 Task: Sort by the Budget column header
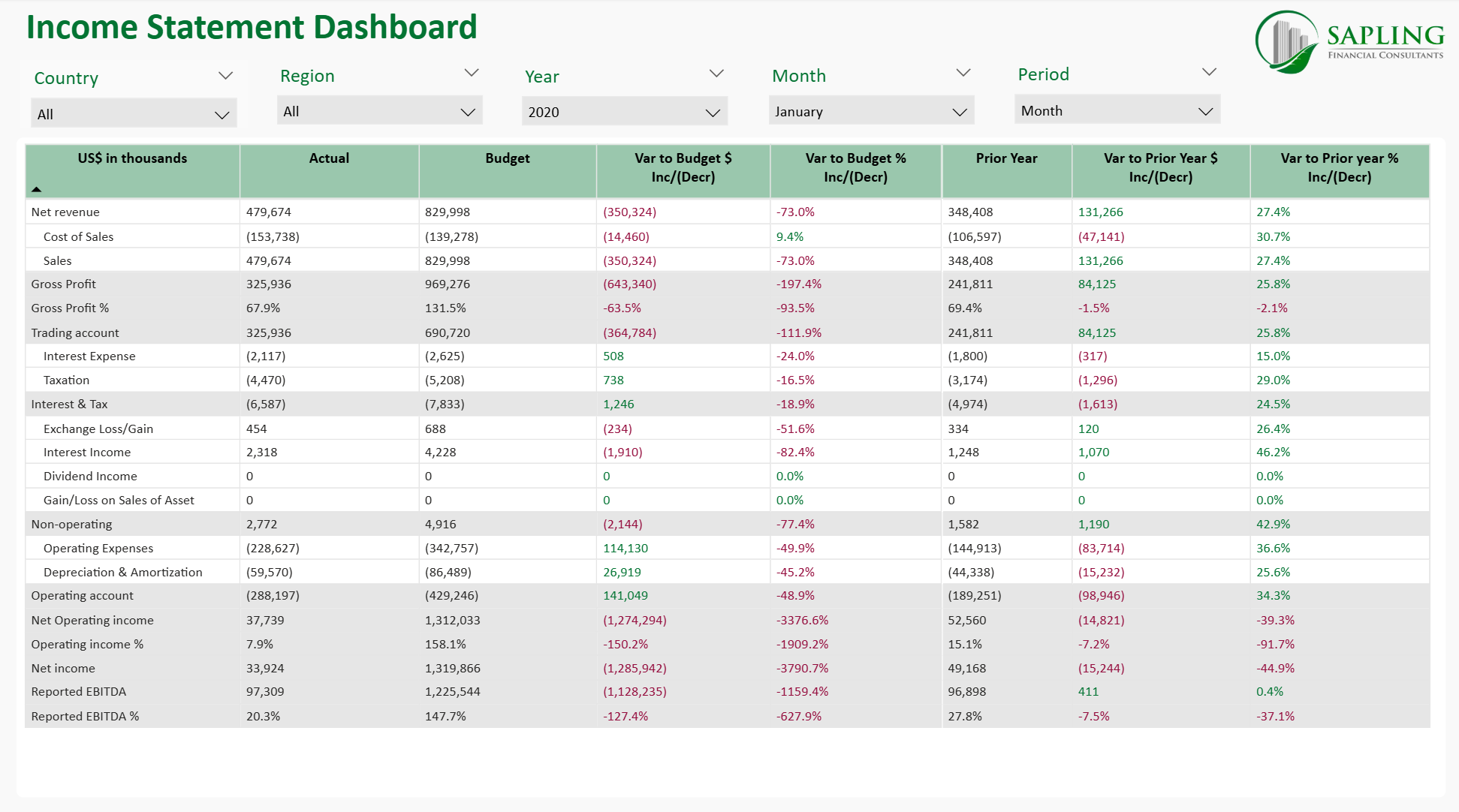[x=507, y=158]
